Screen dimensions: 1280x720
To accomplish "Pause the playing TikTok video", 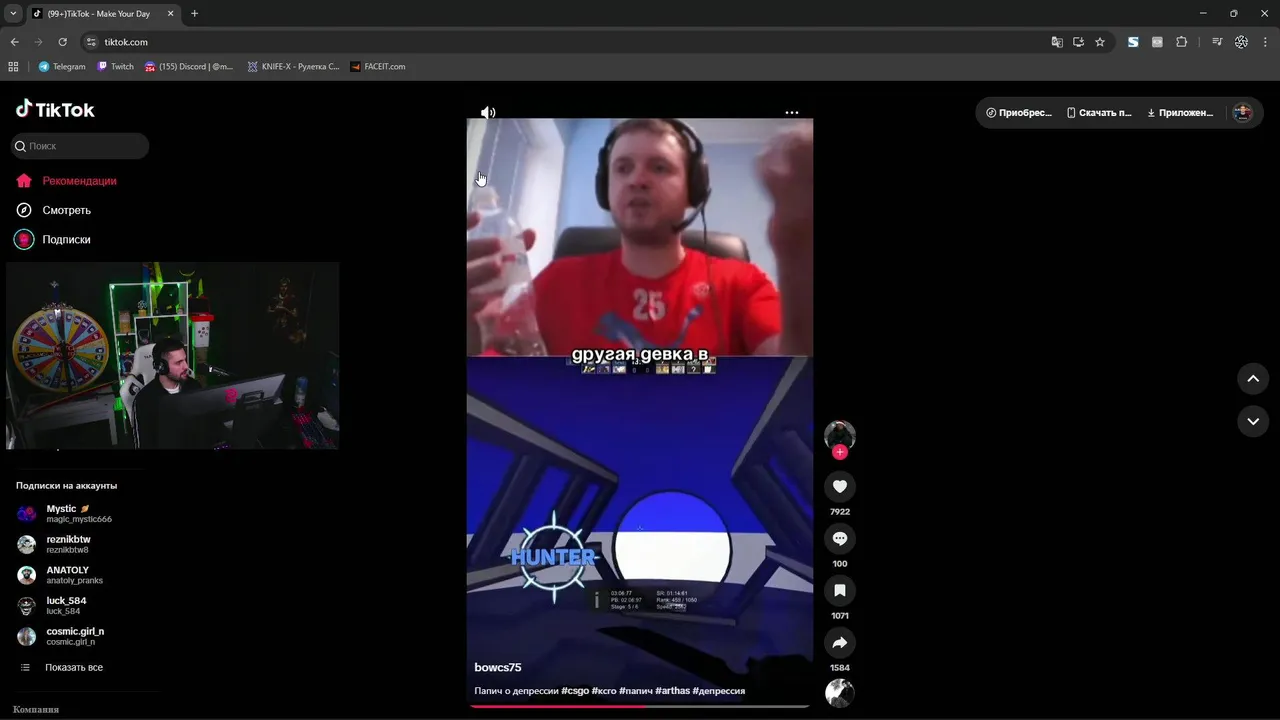I will 640,412.
